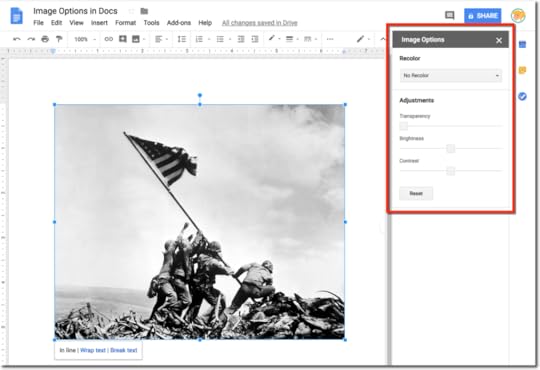Click the Insert link icon
This screenshot has height=370, width=540.
tap(108, 39)
